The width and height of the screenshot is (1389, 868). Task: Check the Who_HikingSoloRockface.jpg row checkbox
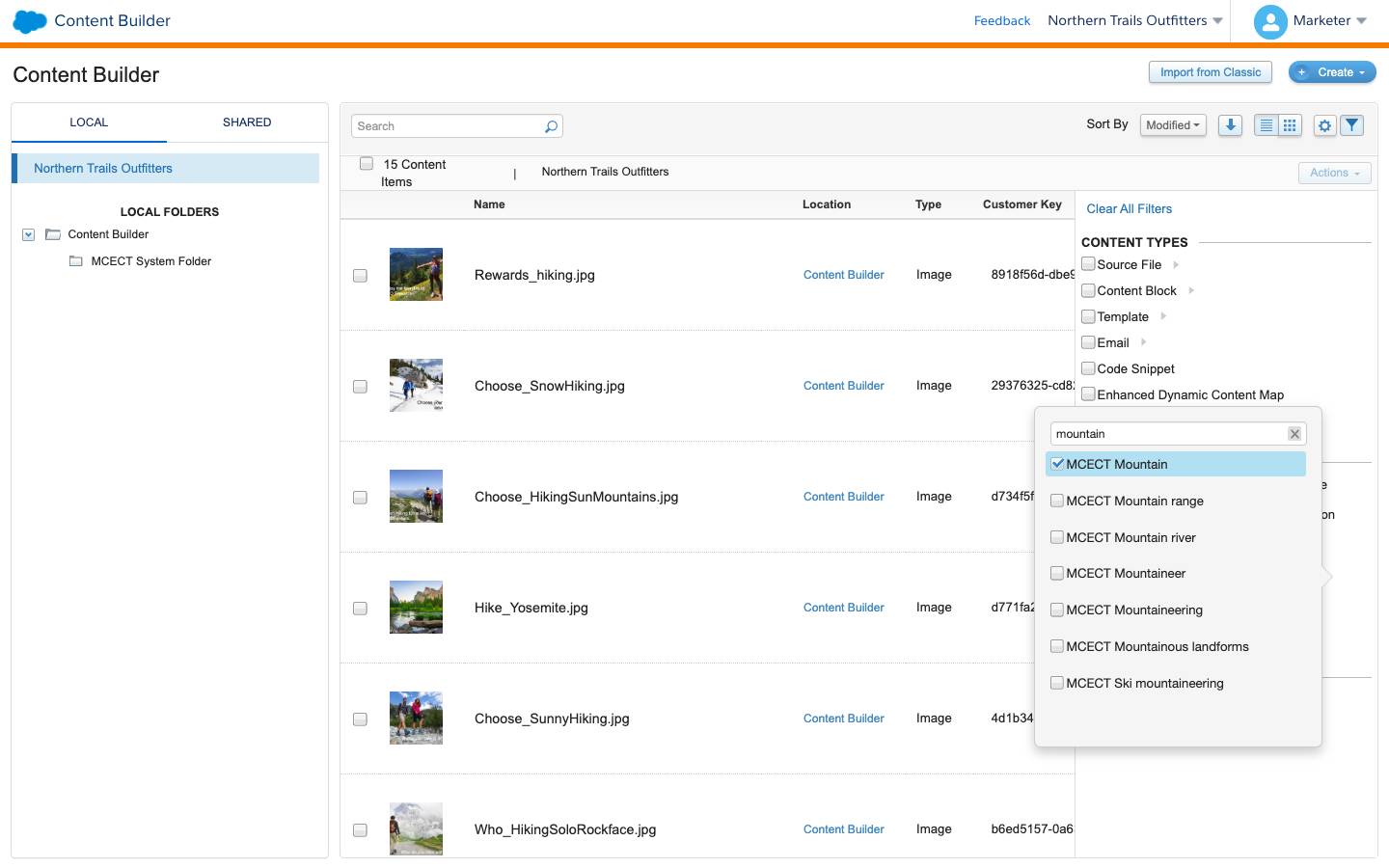tap(360, 830)
